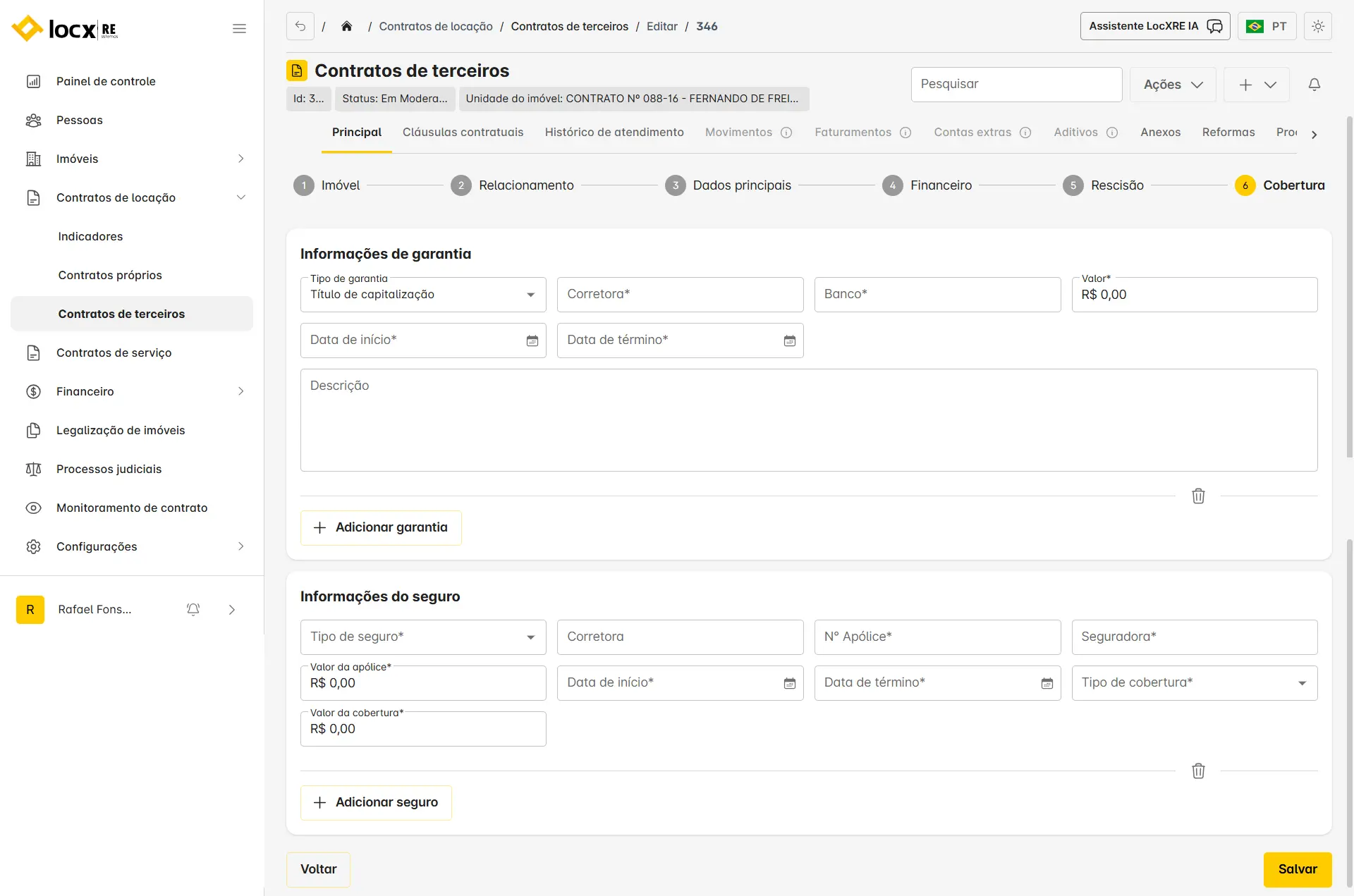The width and height of the screenshot is (1354, 896).
Task: Focus the Pesquisar search field
Action: (x=1016, y=85)
